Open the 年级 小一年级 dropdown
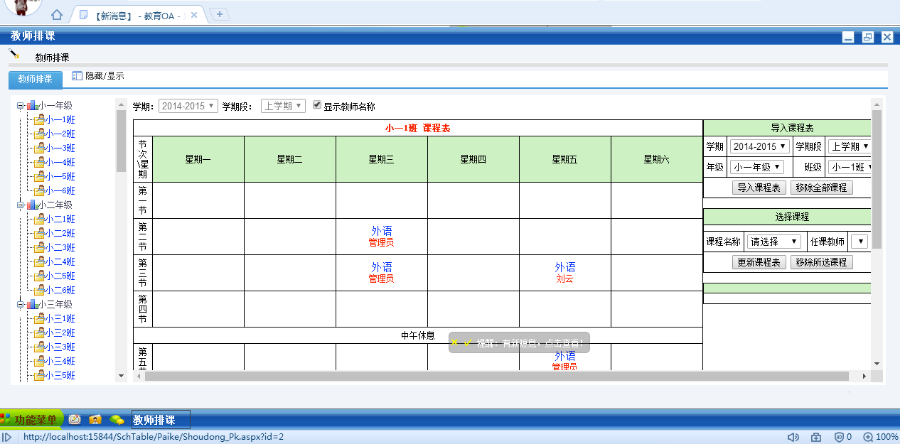This screenshot has height=444, width=900. pyautogui.click(x=757, y=167)
